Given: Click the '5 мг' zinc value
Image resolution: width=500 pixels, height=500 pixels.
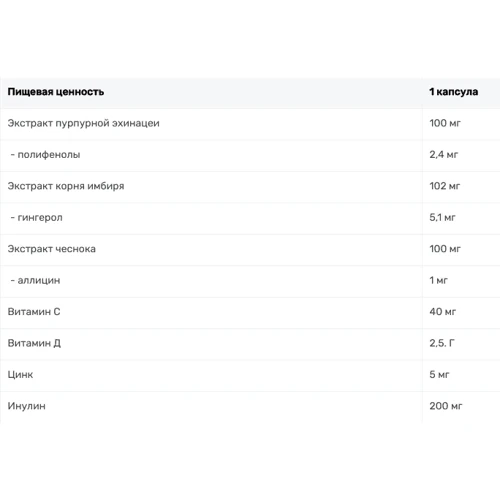Looking at the screenshot, I should tap(439, 375).
